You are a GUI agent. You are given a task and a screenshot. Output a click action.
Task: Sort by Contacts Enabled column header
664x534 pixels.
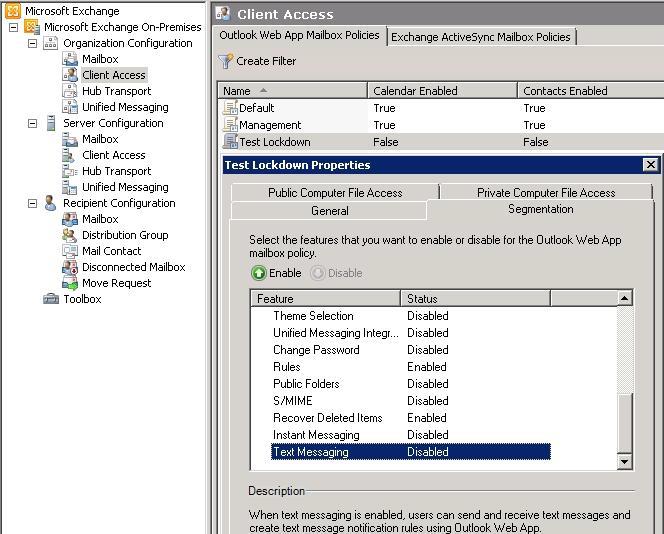[591, 91]
